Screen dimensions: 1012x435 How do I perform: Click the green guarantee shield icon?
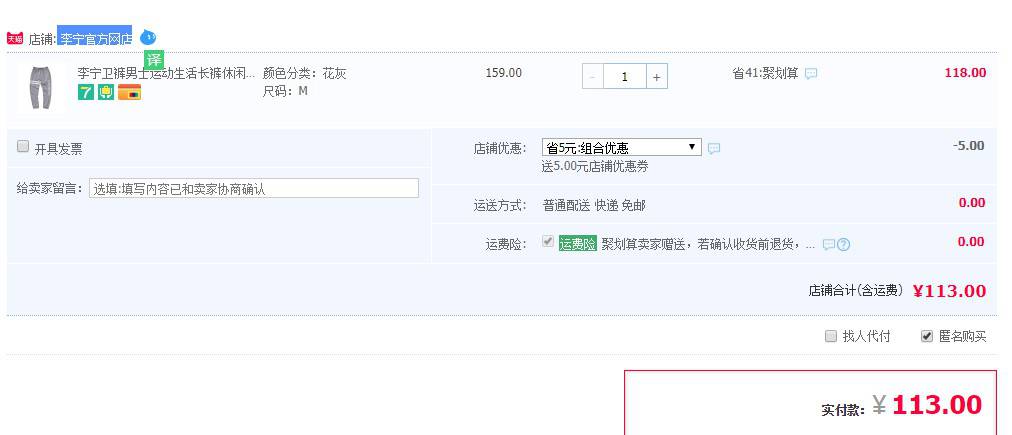click(x=106, y=92)
